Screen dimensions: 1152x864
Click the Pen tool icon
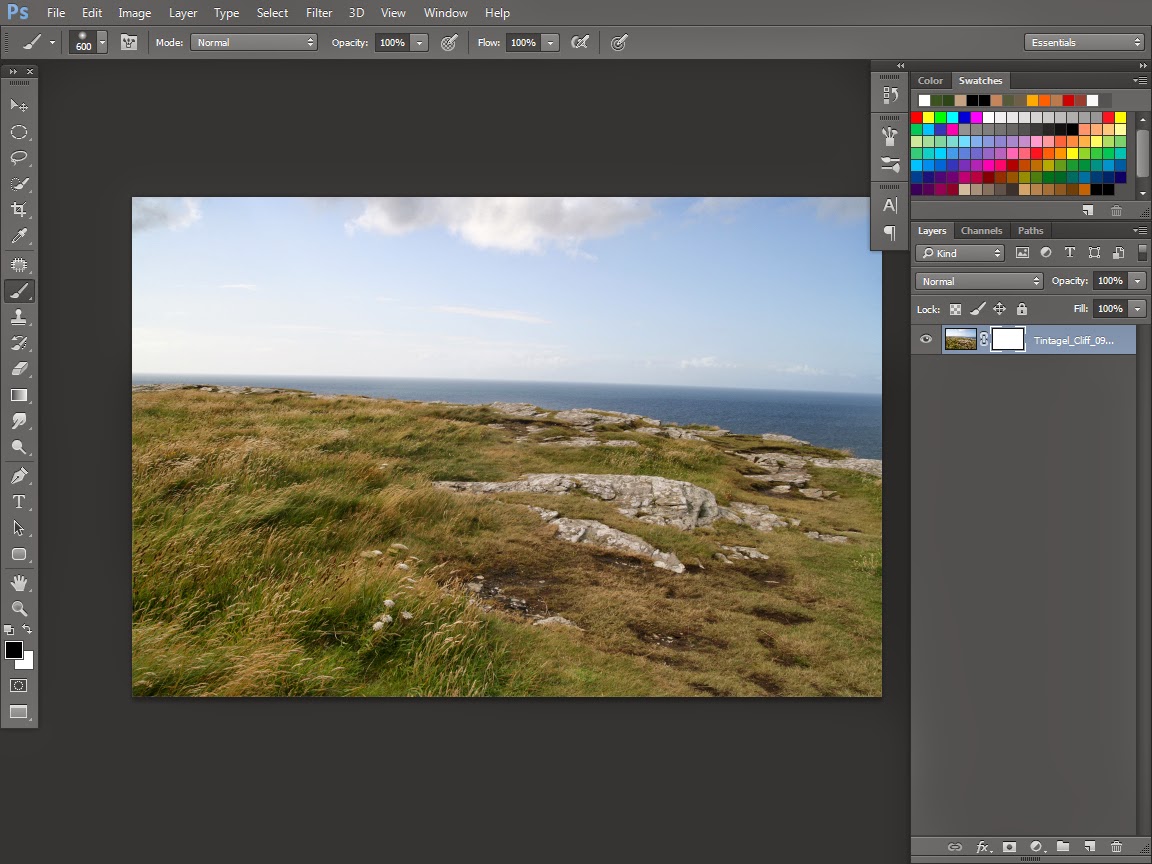tap(18, 475)
